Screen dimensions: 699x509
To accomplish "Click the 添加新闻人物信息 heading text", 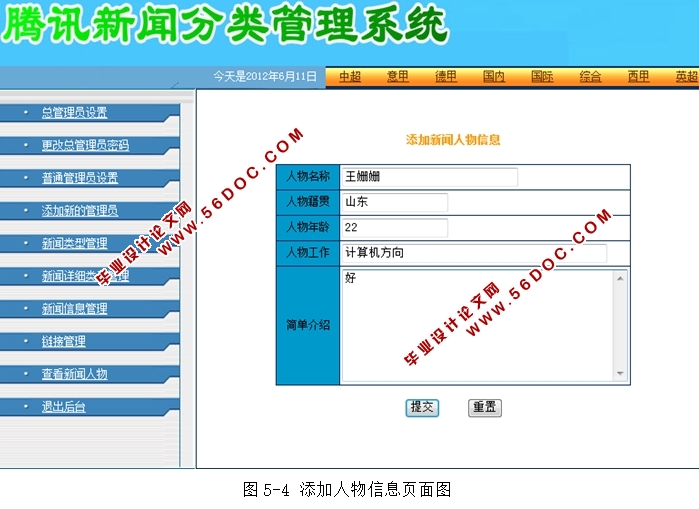I will tap(453, 140).
